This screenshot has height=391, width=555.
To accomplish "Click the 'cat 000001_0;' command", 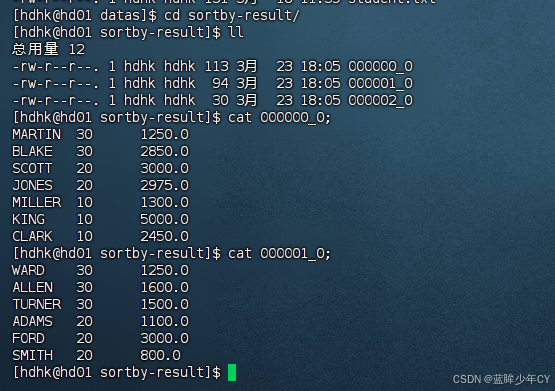I will pyautogui.click(x=279, y=253).
